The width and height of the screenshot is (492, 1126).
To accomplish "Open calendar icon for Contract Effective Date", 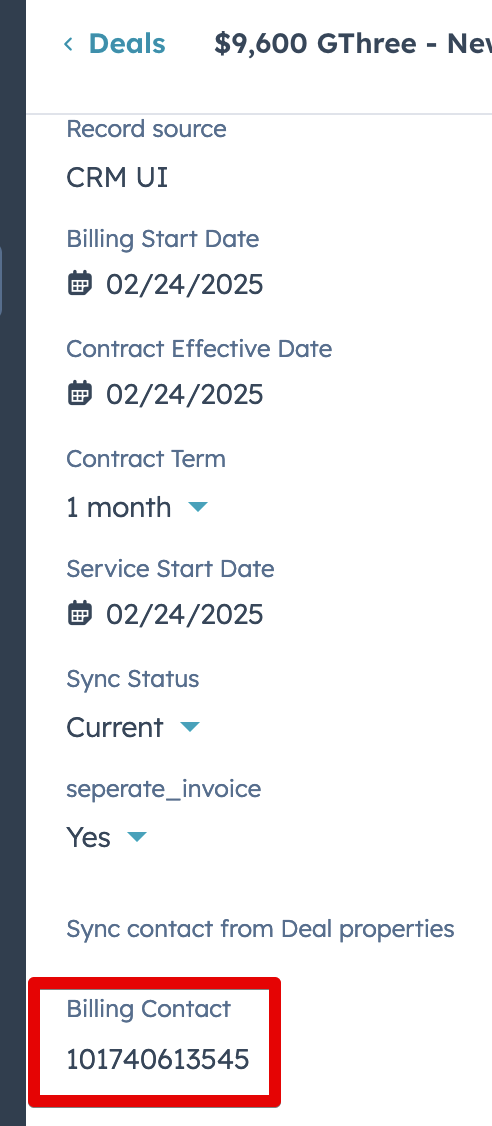I will click(80, 394).
